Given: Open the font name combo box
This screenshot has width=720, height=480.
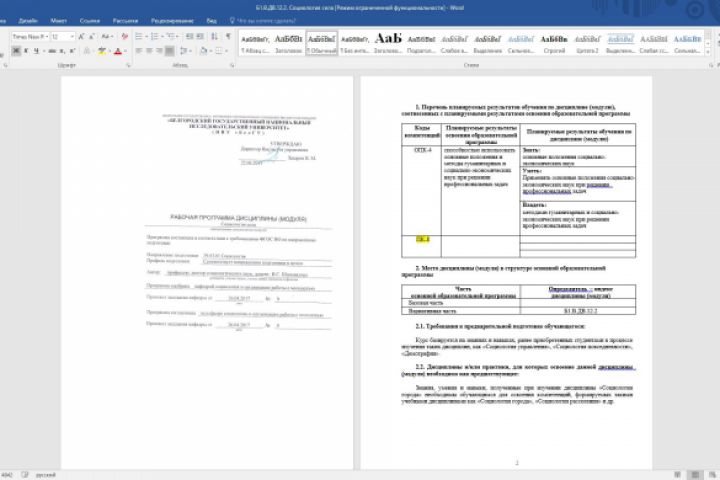Looking at the screenshot, I should pyautogui.click(x=30, y=36).
